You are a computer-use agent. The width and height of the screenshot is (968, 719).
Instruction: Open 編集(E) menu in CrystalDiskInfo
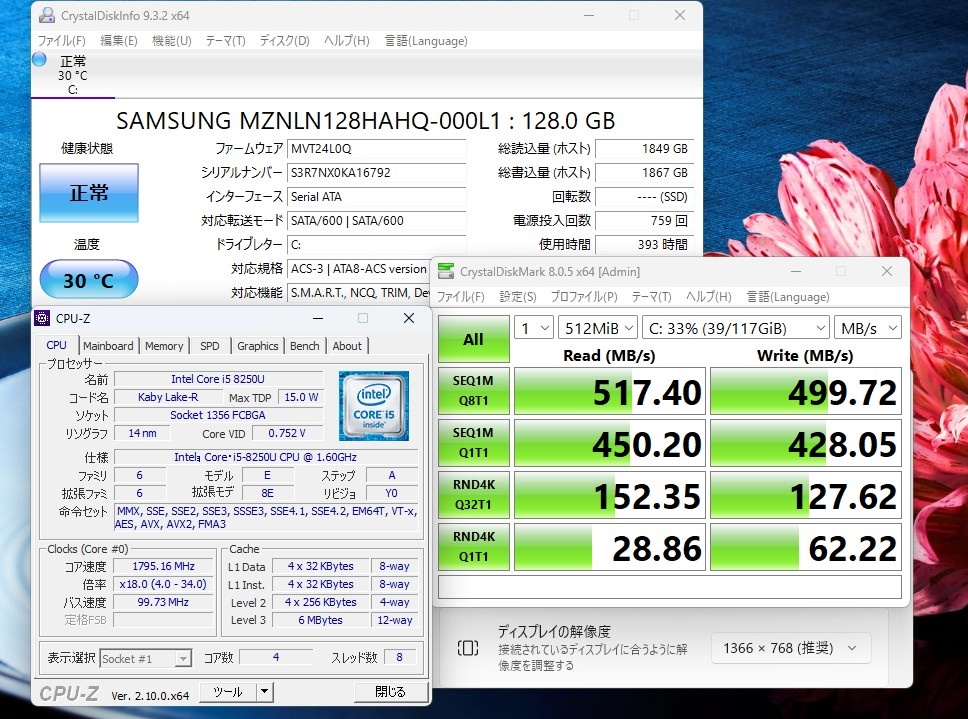[119, 41]
